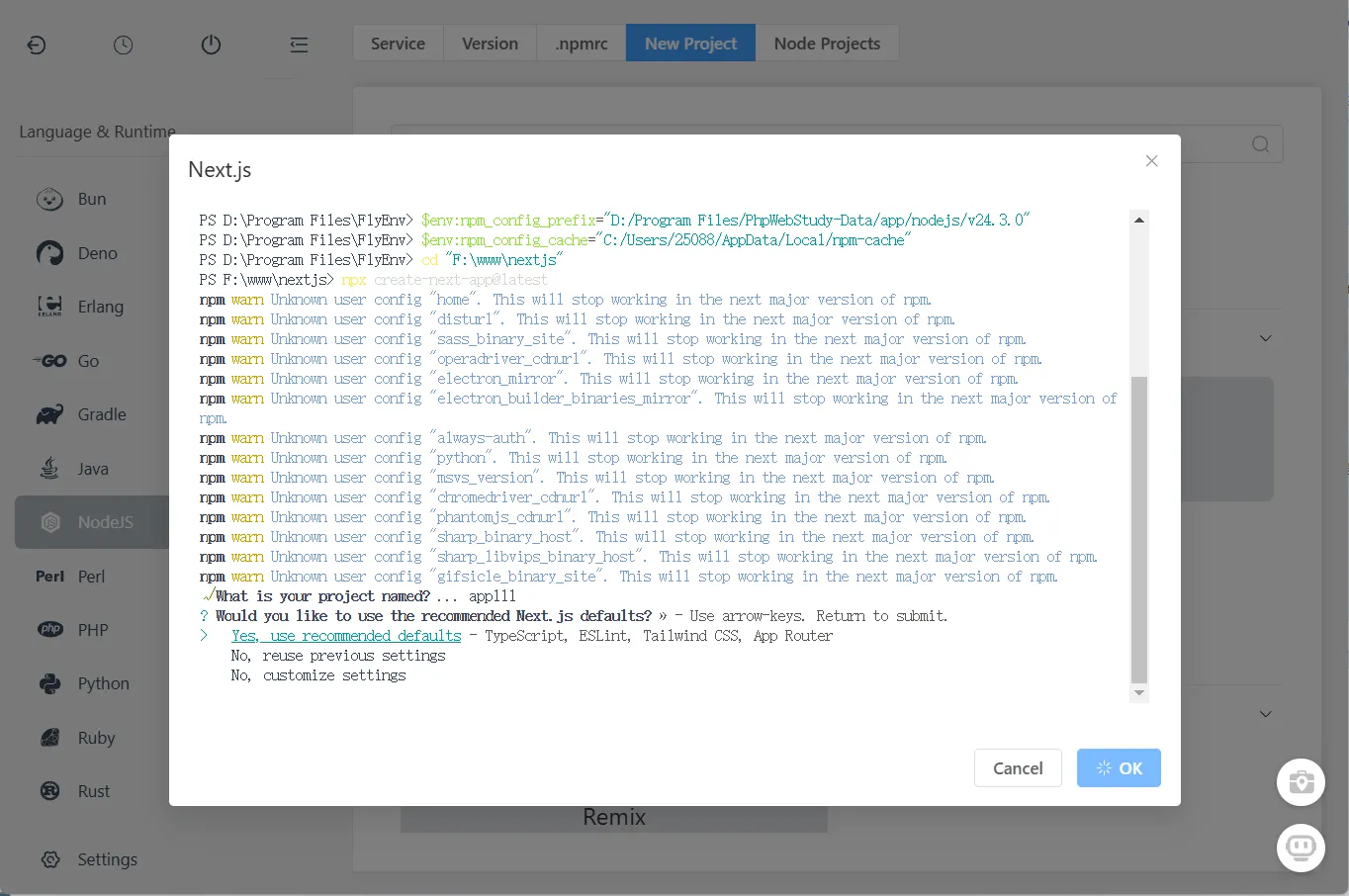The height and width of the screenshot is (896, 1349).
Task: Open the .npmrc tab
Action: pos(582,44)
